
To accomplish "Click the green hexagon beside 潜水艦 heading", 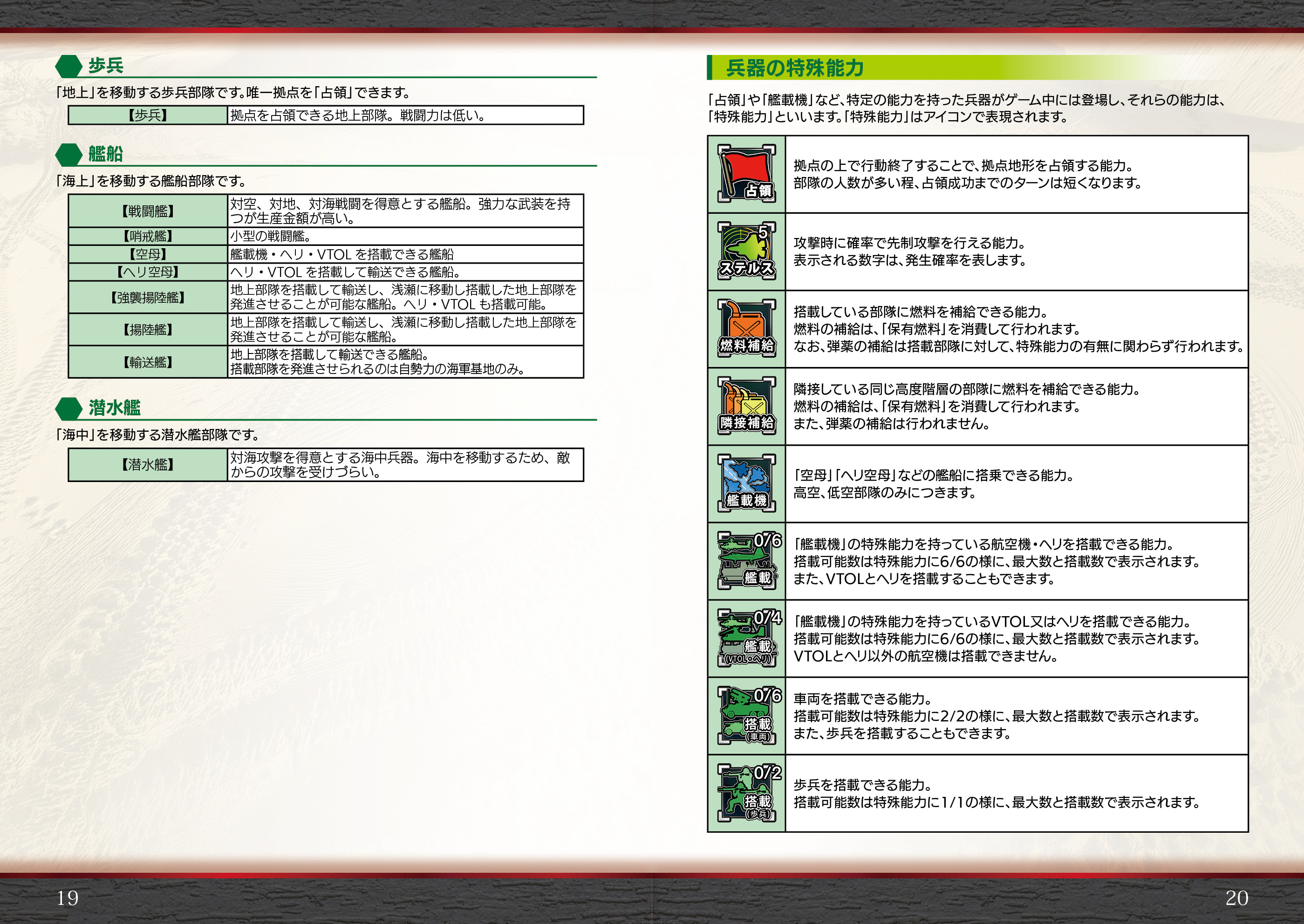I will [x=69, y=408].
